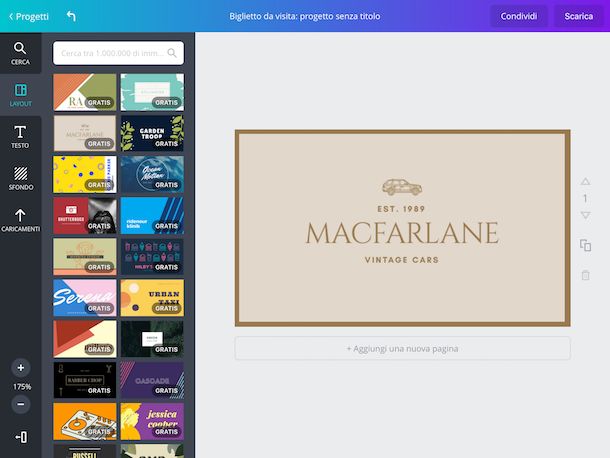
Task: Choose the ice cream pattern layout thumbnail
Action: tap(152, 257)
